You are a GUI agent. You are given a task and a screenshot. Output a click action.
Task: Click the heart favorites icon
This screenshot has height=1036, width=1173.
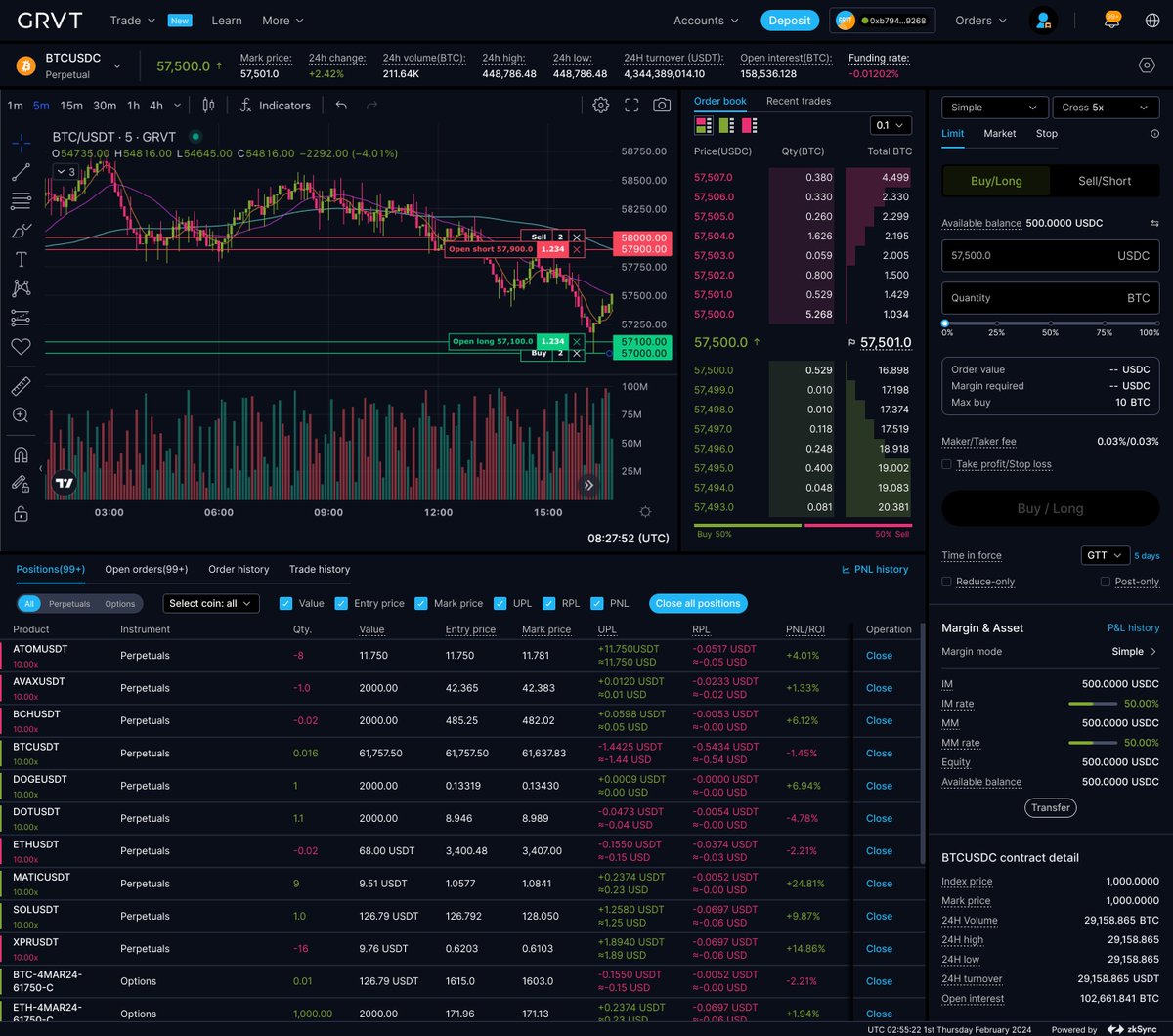(x=21, y=346)
